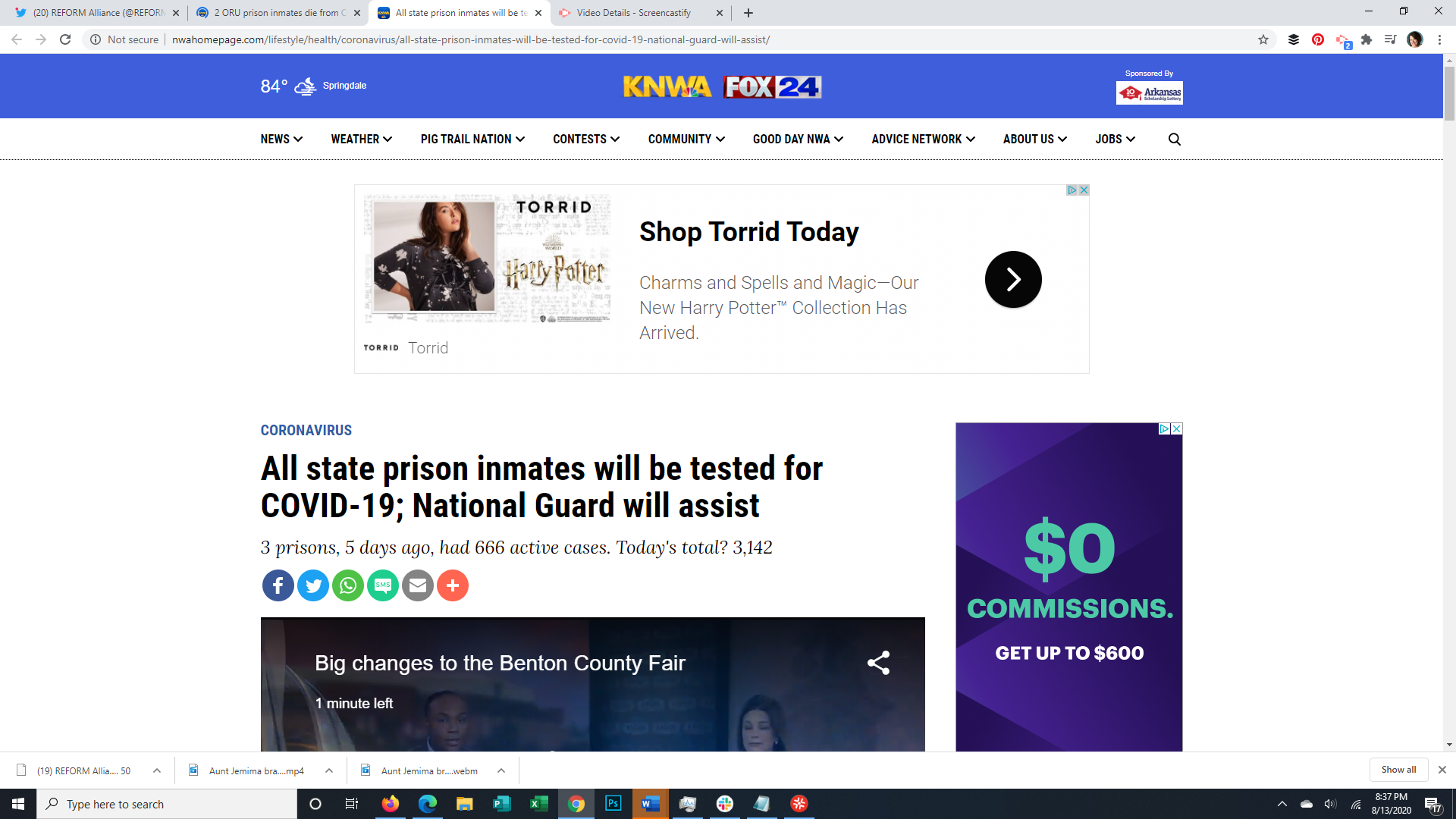Expand the NEWS dropdown menu

(x=281, y=139)
